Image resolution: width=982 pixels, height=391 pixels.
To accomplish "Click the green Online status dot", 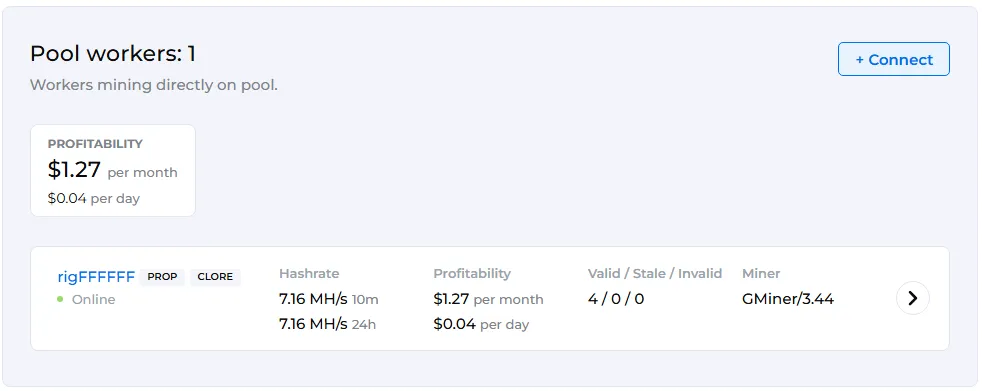I will pyautogui.click(x=60, y=300).
